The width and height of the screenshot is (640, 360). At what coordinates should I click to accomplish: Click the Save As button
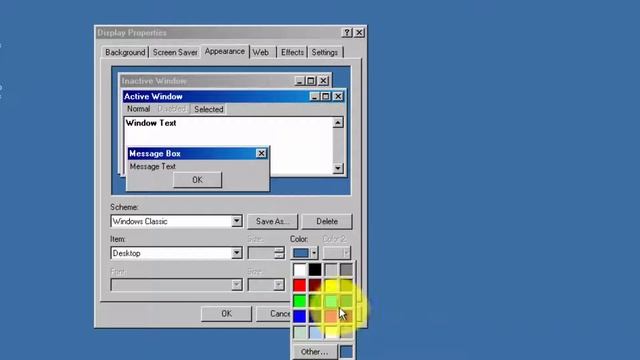click(x=272, y=221)
